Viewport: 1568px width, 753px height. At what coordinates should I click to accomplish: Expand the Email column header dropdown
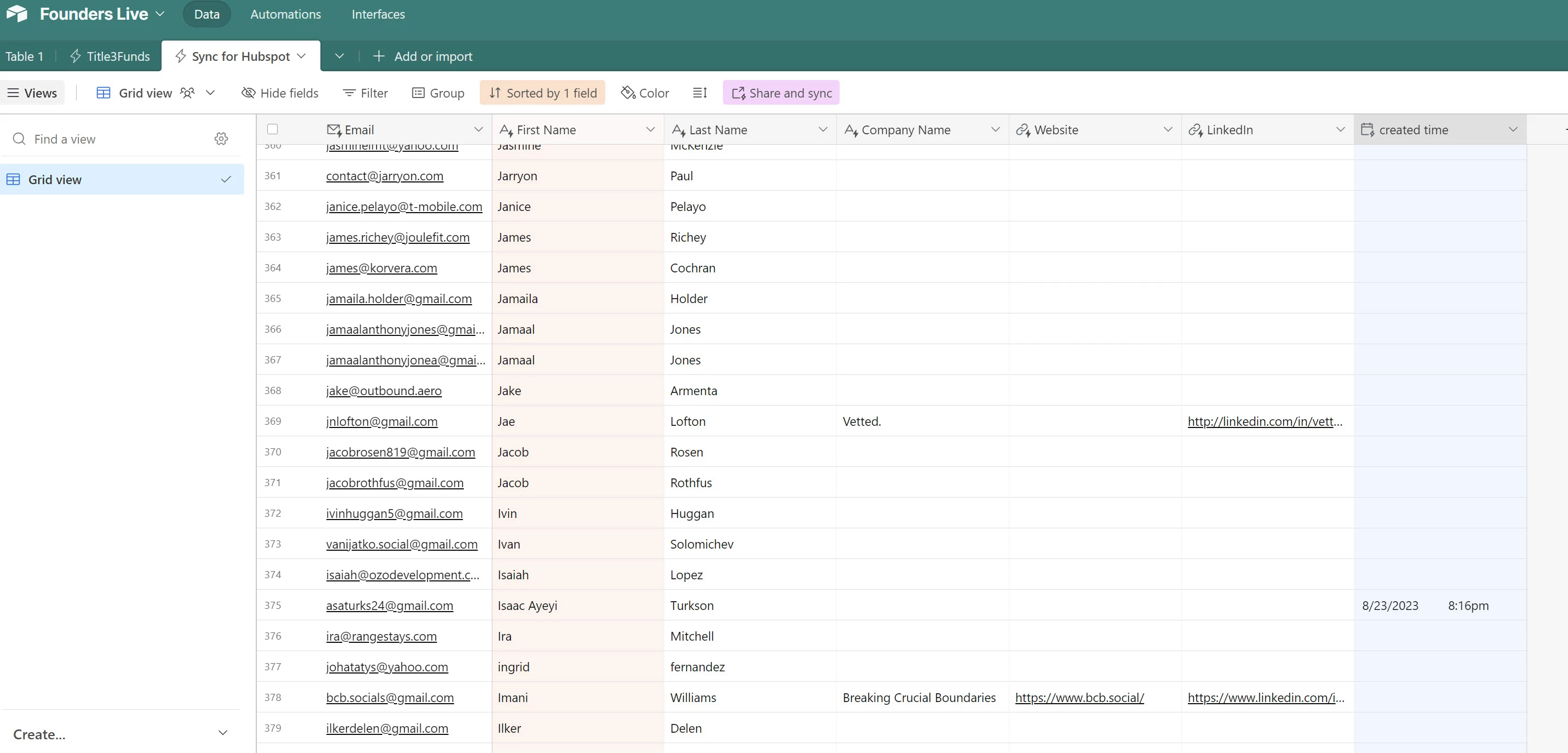[479, 129]
